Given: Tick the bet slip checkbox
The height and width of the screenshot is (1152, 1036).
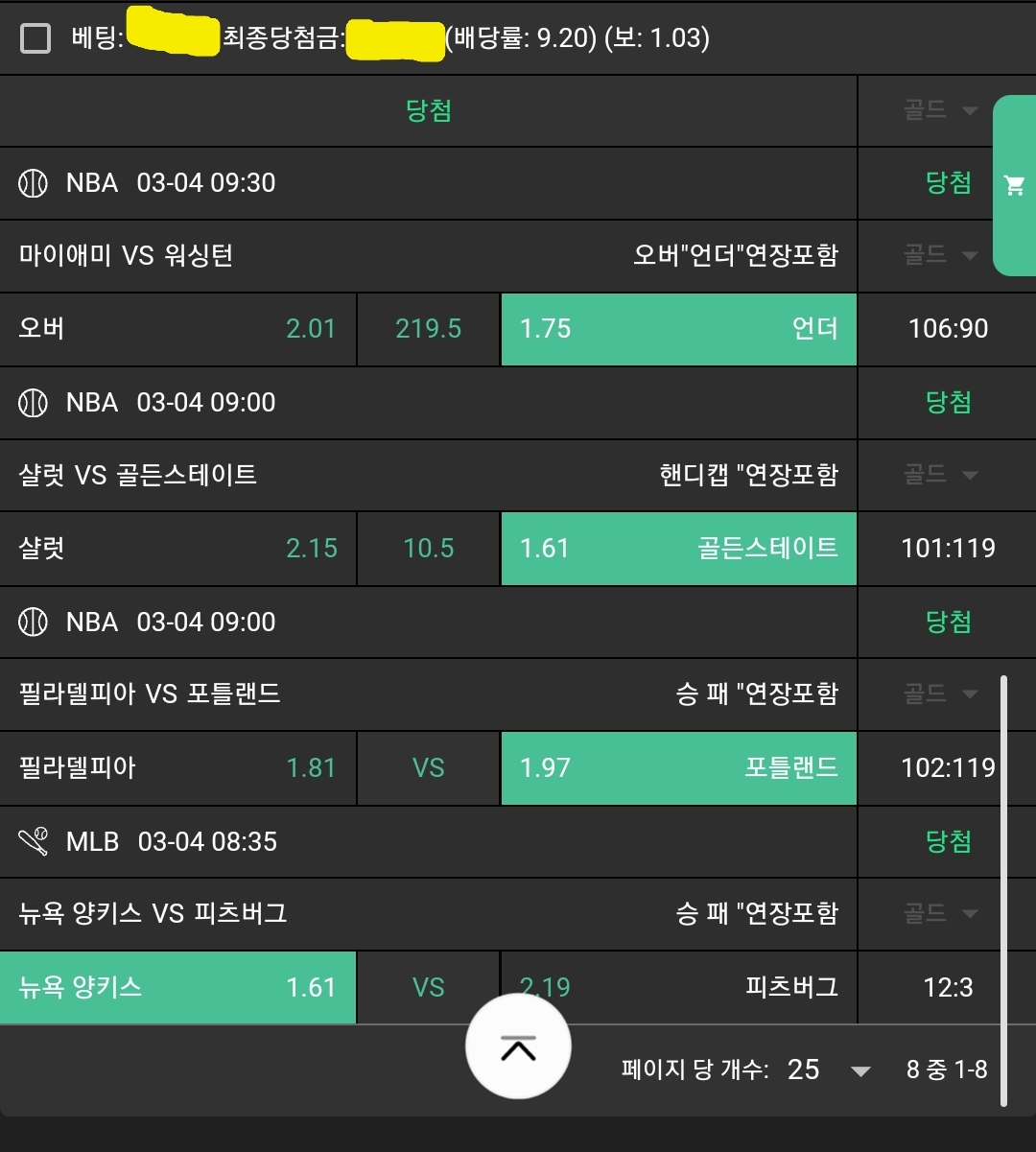Looking at the screenshot, I should pyautogui.click(x=35, y=38).
